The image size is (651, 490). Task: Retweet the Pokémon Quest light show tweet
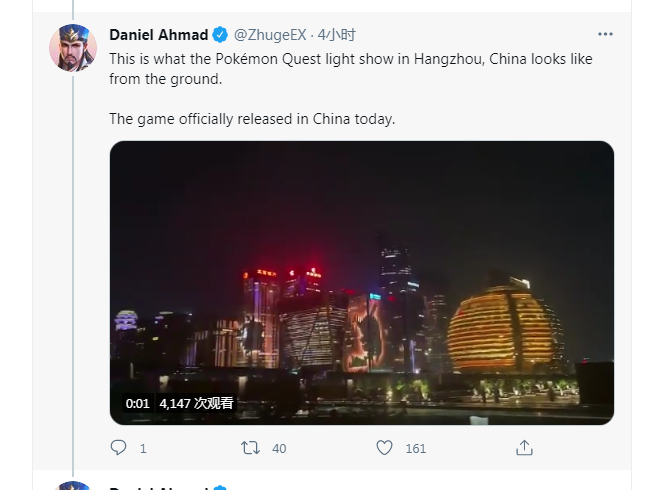(250, 448)
